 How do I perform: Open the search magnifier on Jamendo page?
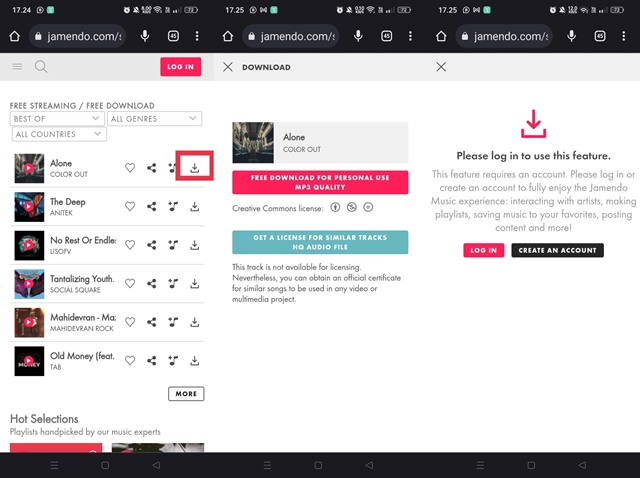[x=41, y=67]
